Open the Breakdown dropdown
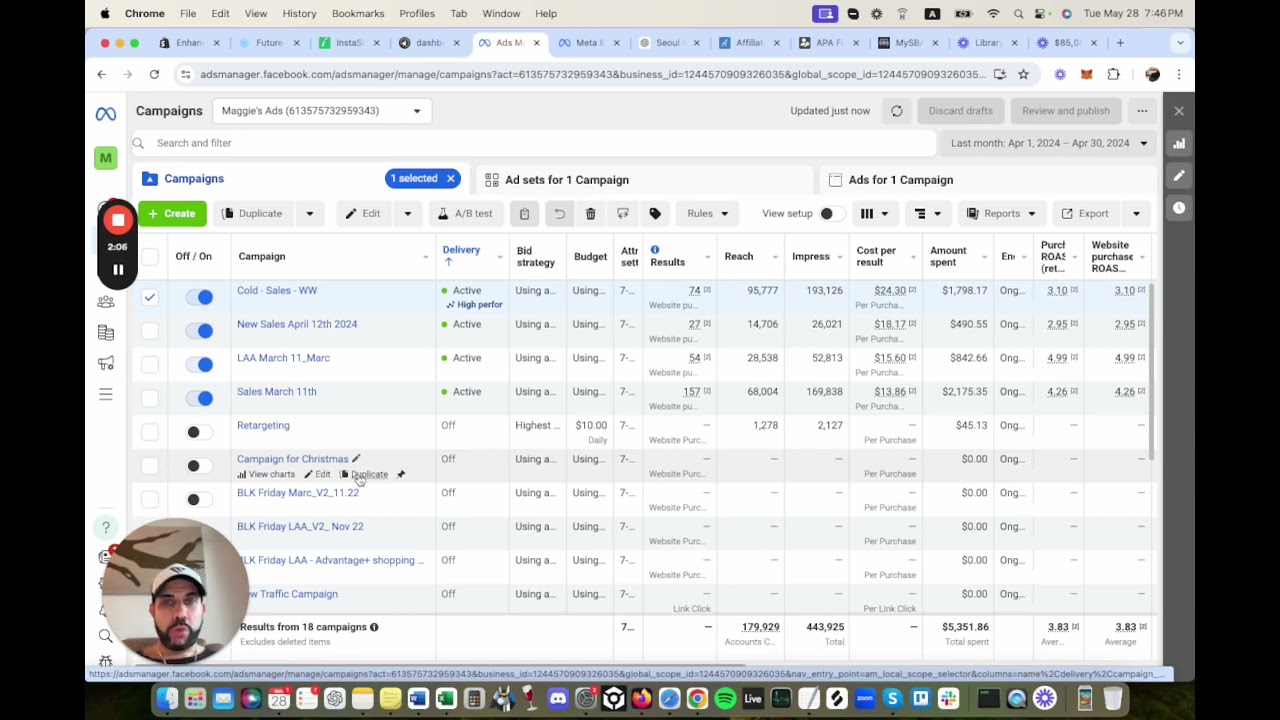The image size is (1280, 720). point(928,213)
